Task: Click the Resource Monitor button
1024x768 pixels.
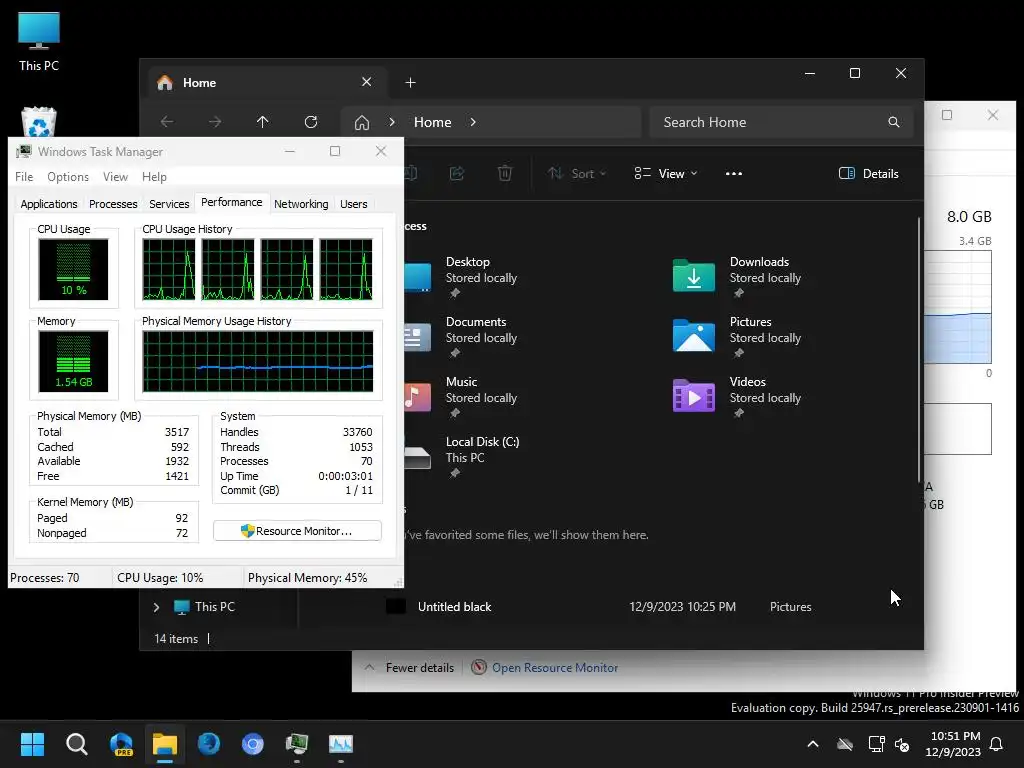Action: tap(297, 531)
